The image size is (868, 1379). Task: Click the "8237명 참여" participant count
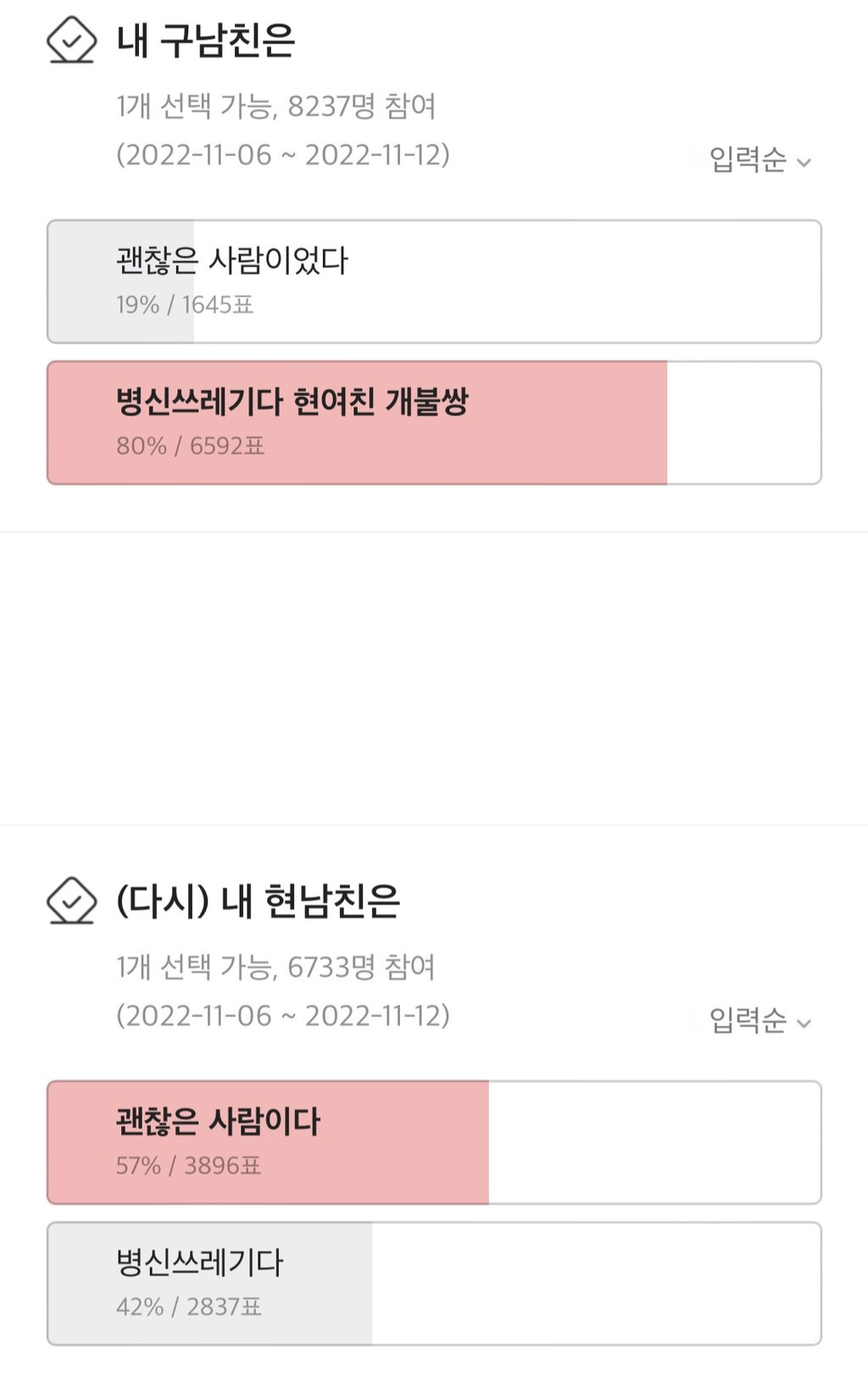click(361, 106)
